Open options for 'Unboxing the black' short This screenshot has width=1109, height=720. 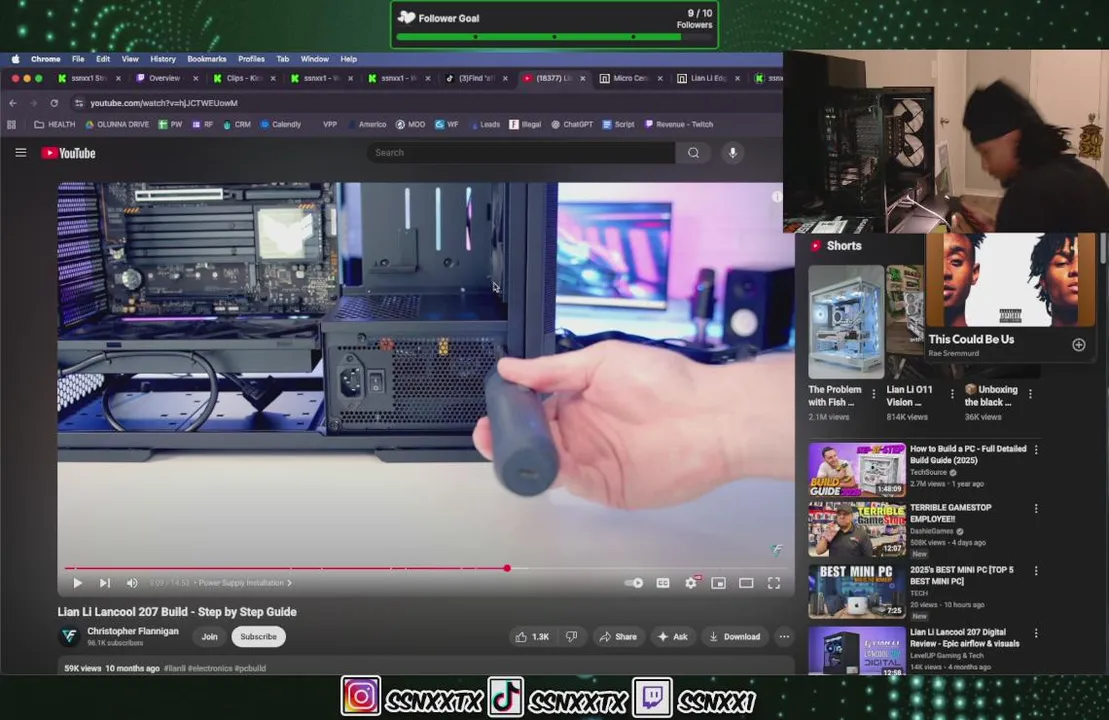point(1030,394)
